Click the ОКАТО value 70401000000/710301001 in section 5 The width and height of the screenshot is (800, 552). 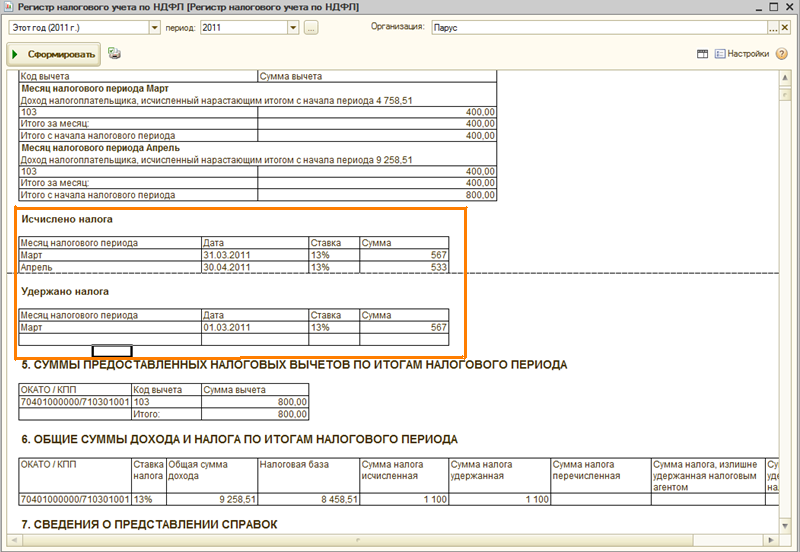[x=75, y=402]
